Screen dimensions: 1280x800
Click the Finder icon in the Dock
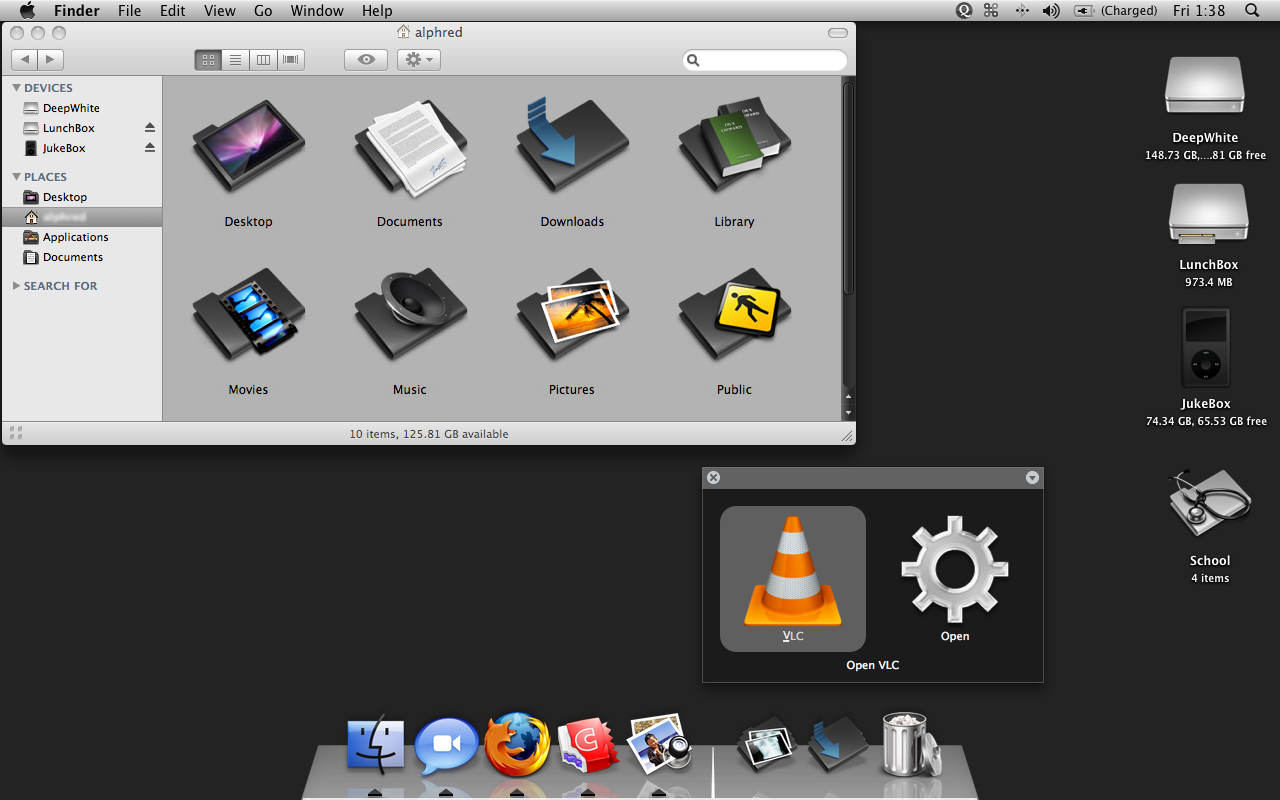pos(375,746)
